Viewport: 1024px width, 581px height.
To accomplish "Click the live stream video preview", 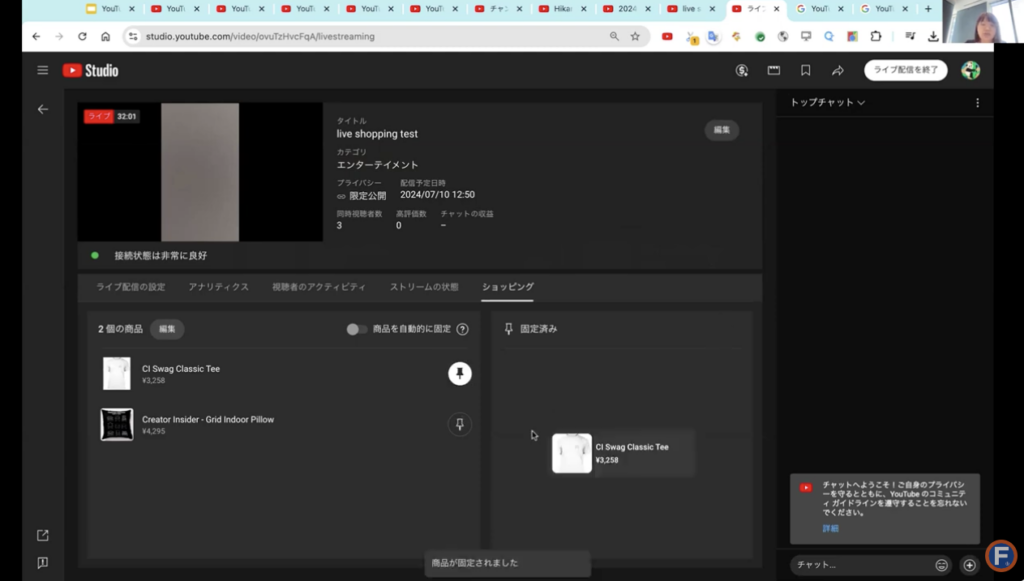I will [x=200, y=172].
